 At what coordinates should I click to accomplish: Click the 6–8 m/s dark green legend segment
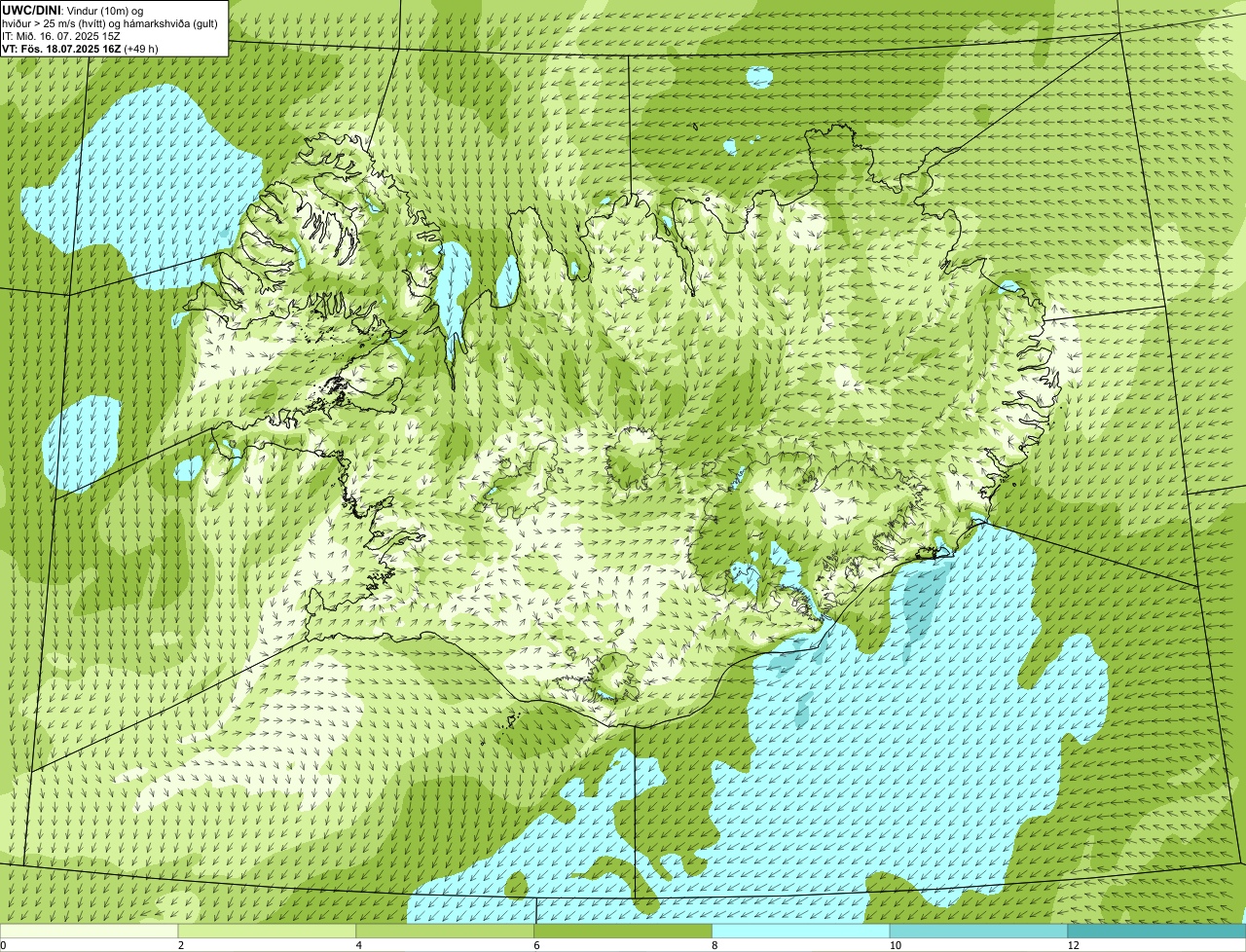tap(623, 931)
